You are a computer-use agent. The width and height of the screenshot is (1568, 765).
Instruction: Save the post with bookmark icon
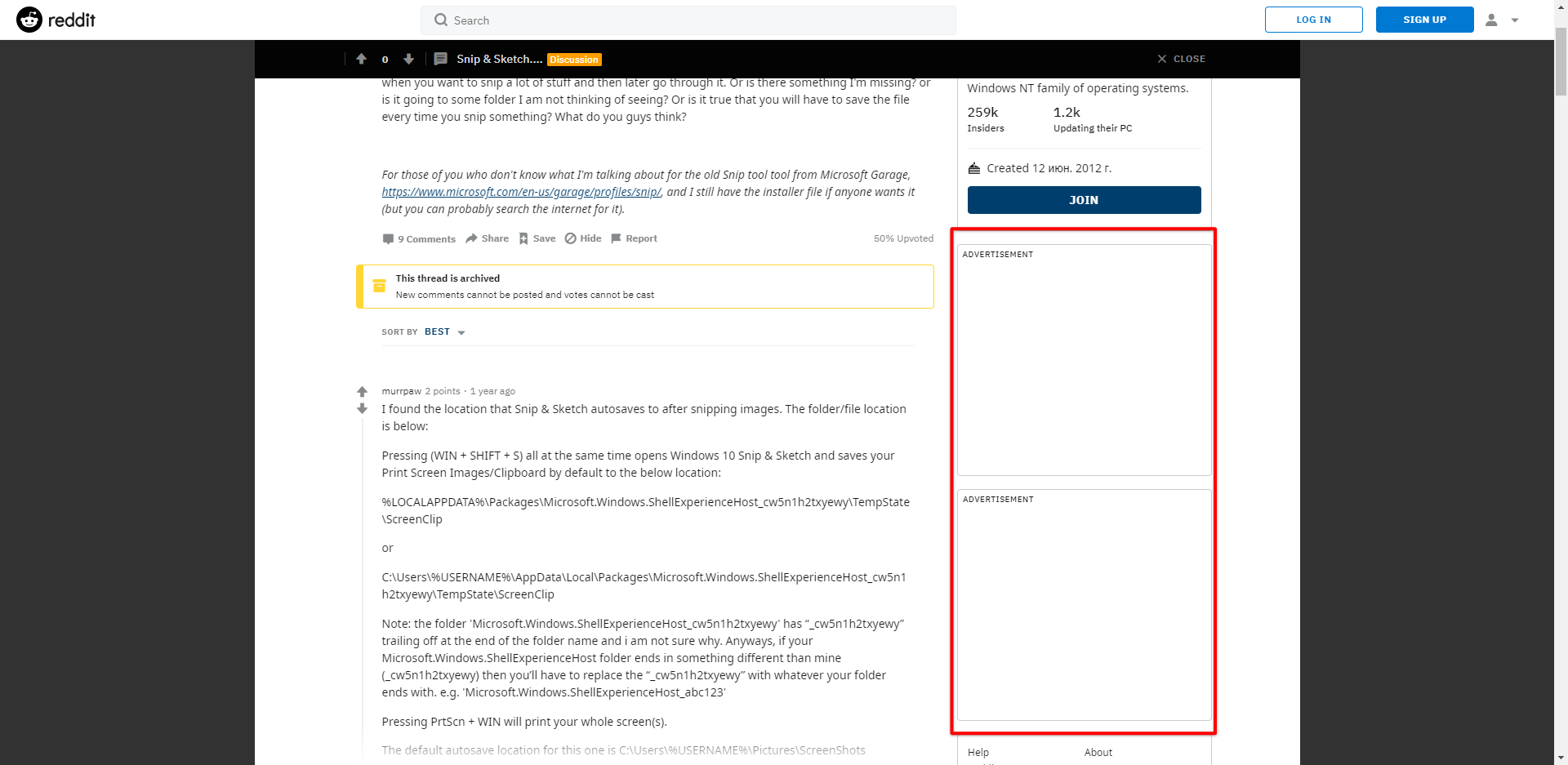click(x=537, y=238)
